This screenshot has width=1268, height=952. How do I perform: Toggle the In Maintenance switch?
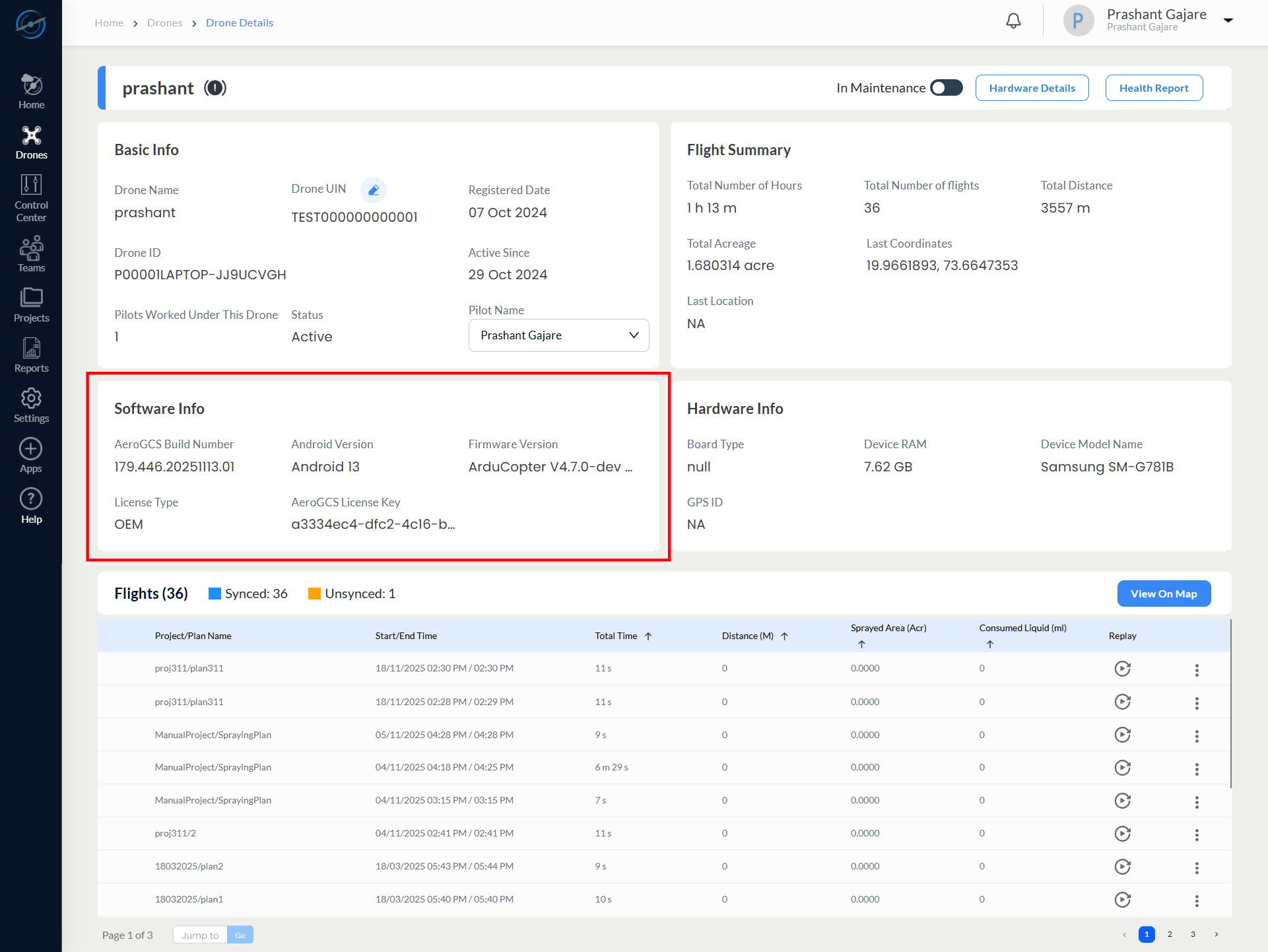946,88
